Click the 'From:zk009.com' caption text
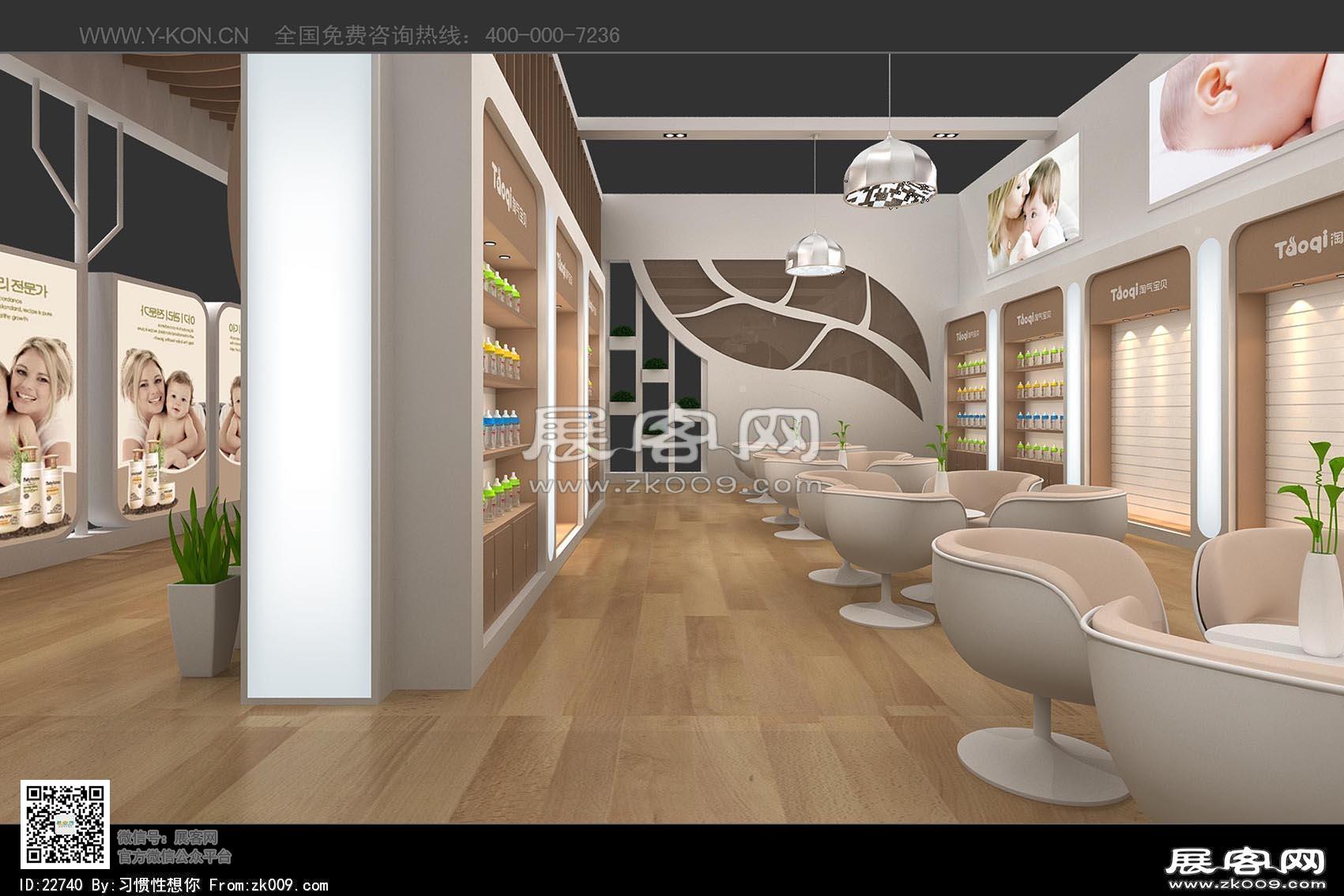This screenshot has height=896, width=1344. coord(268,885)
